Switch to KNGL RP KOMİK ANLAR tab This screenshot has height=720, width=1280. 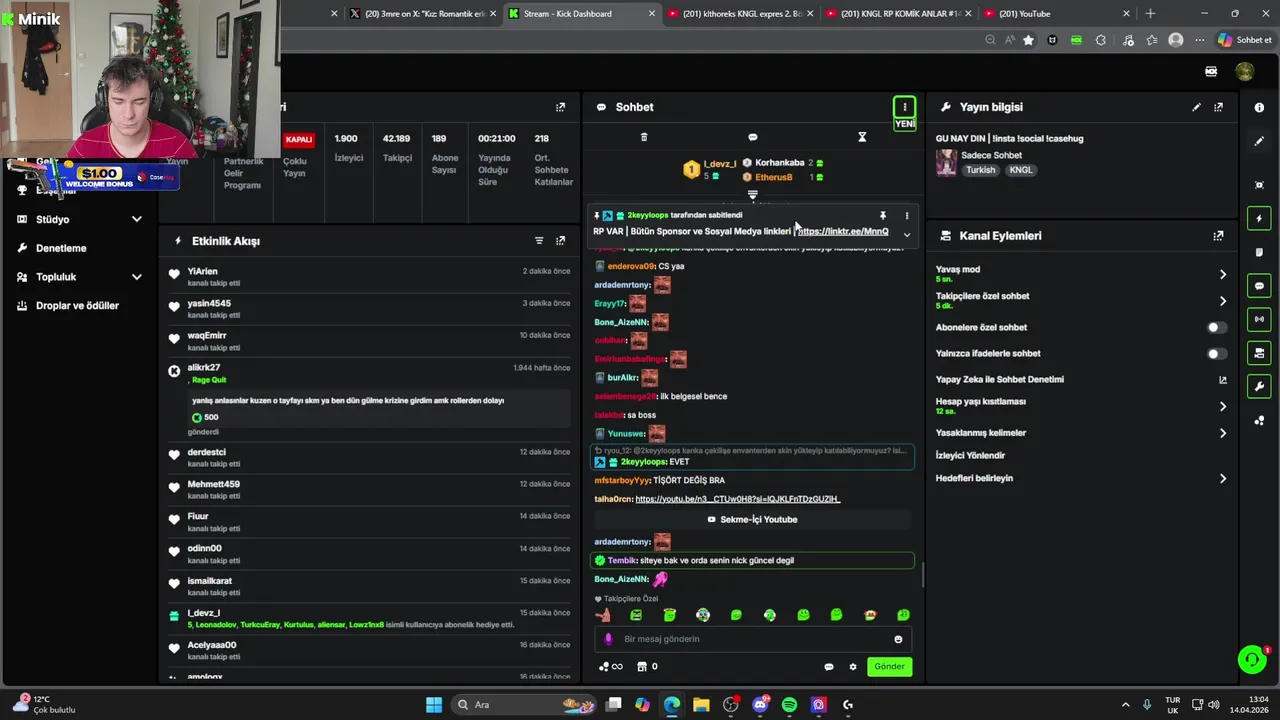[899, 14]
